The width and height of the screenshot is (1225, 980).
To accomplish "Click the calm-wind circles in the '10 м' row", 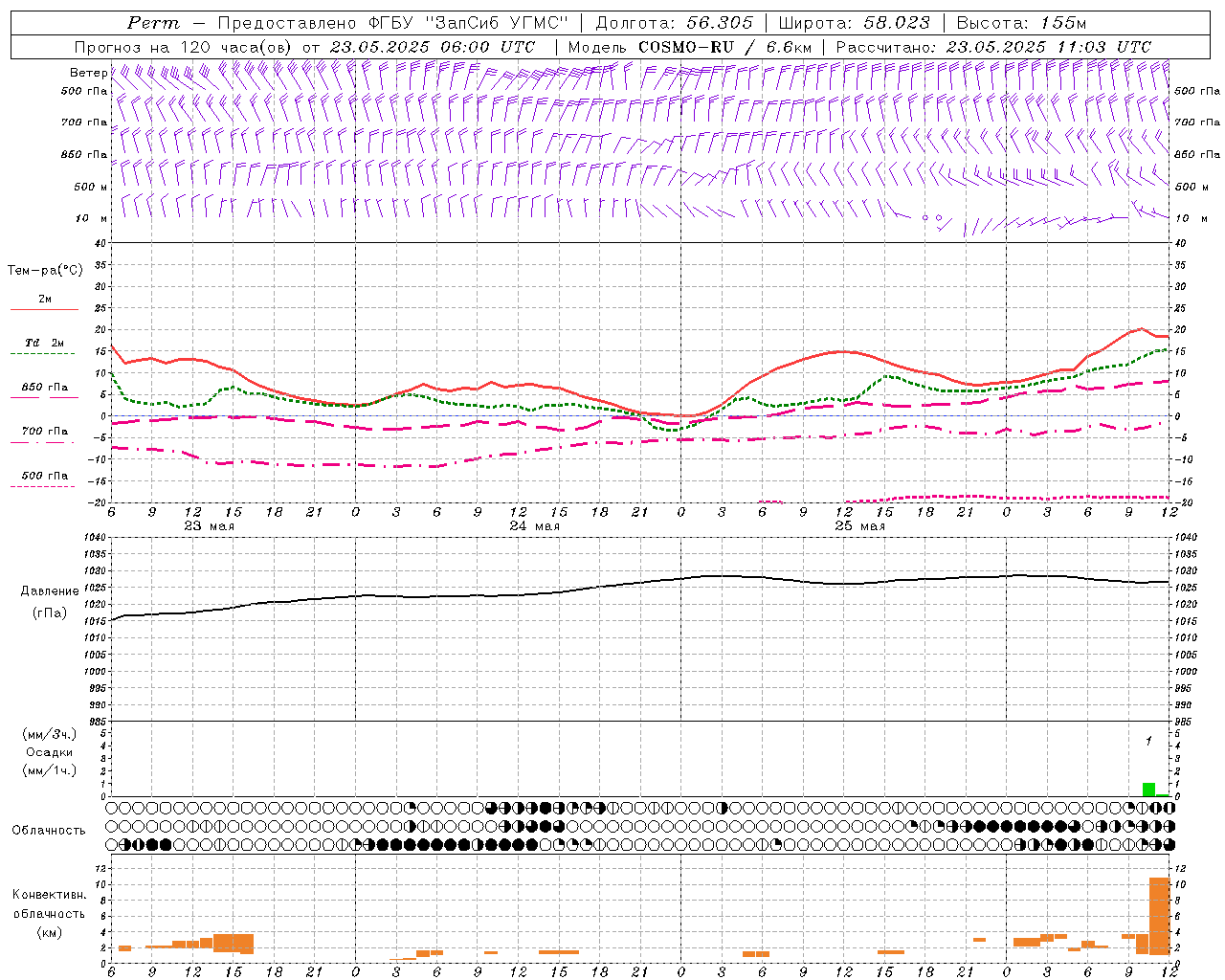I will [x=932, y=218].
